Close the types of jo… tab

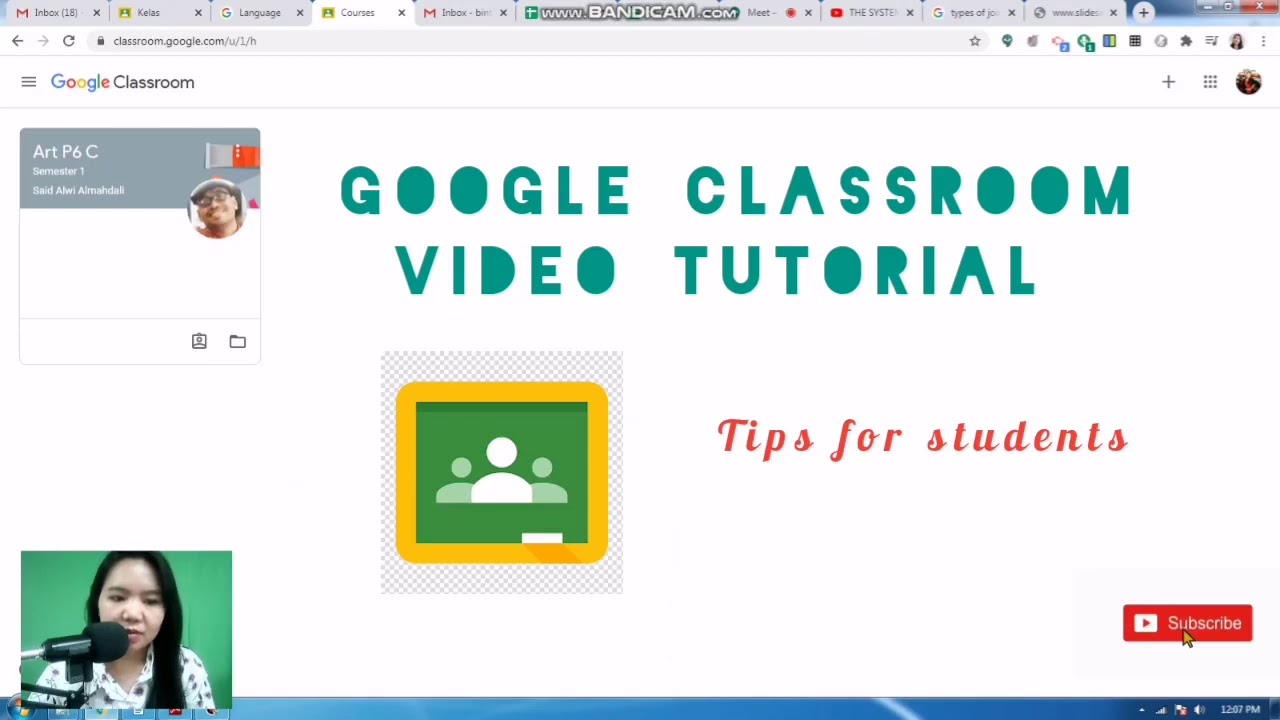pyautogui.click(x=1012, y=13)
